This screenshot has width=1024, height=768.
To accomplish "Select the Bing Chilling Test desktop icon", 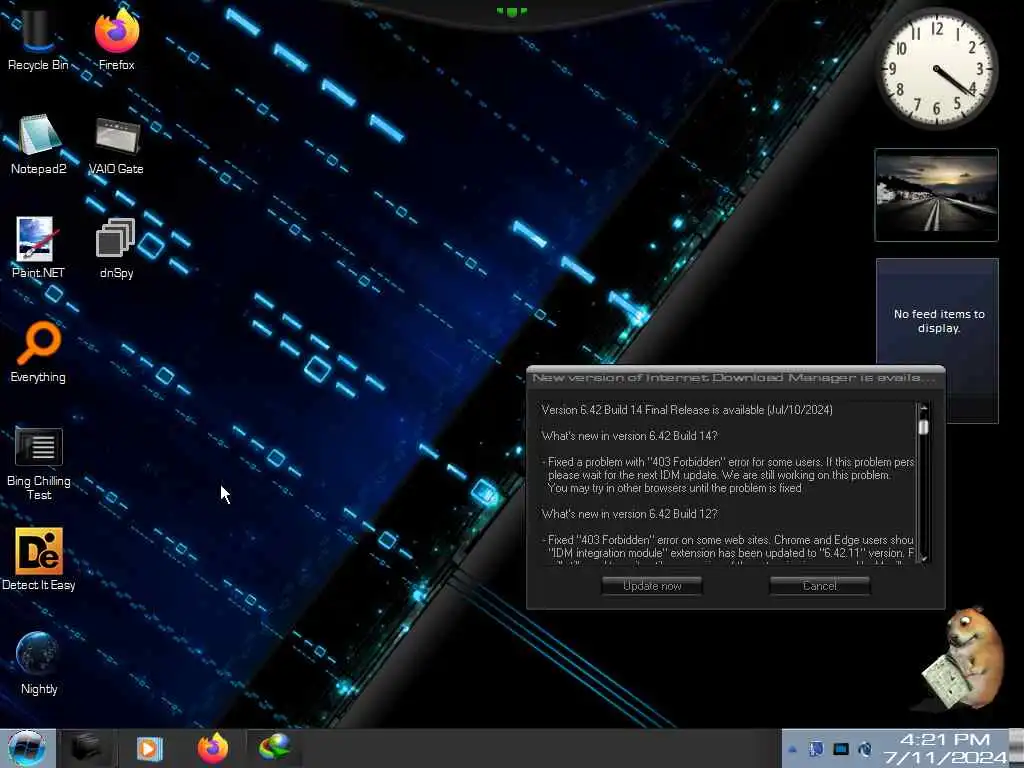I will tap(39, 462).
